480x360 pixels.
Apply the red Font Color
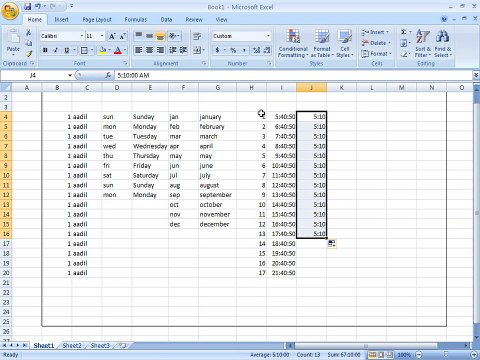pyautogui.click(x=118, y=50)
